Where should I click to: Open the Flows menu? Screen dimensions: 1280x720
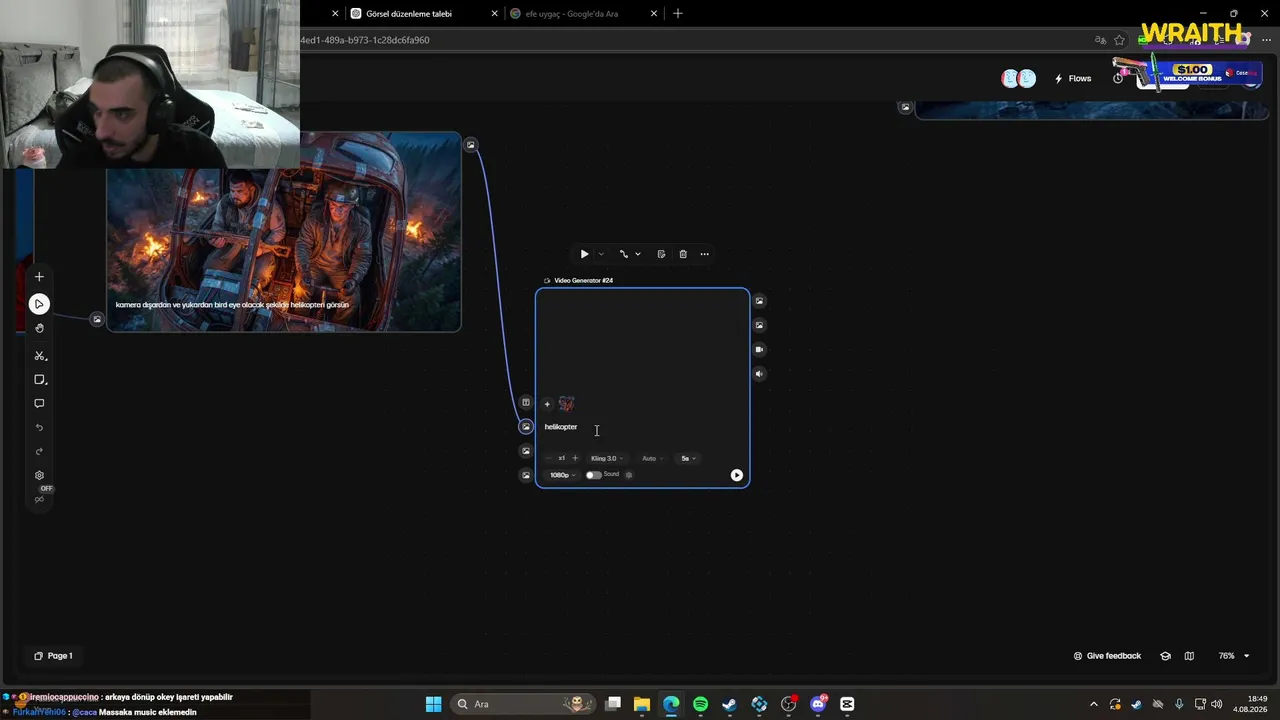[1073, 79]
